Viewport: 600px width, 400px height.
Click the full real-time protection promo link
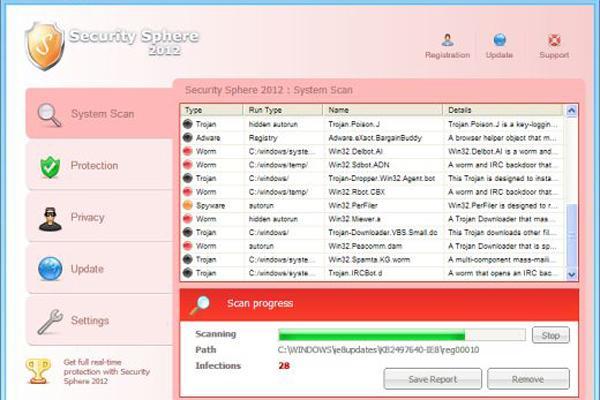pos(106,371)
